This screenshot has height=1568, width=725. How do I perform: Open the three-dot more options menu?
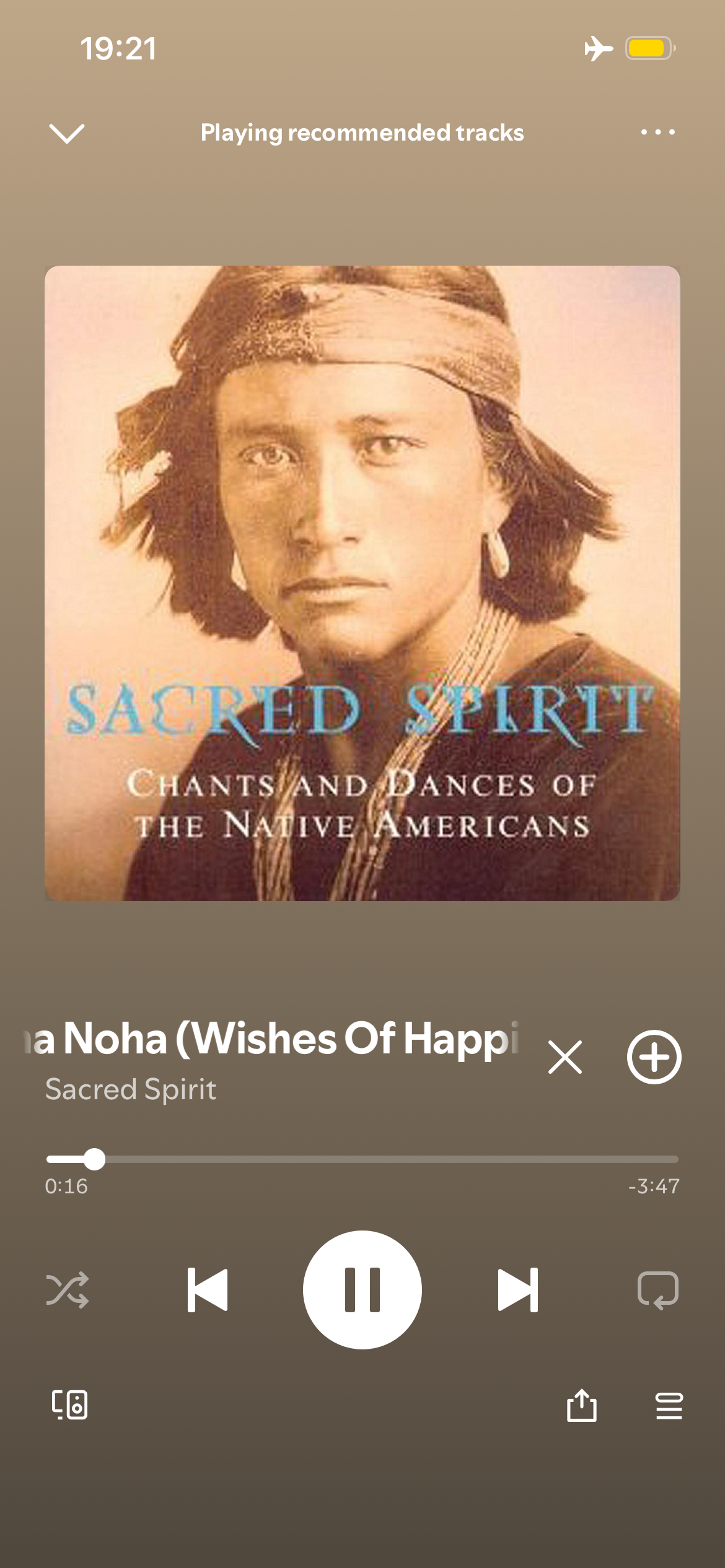(657, 132)
